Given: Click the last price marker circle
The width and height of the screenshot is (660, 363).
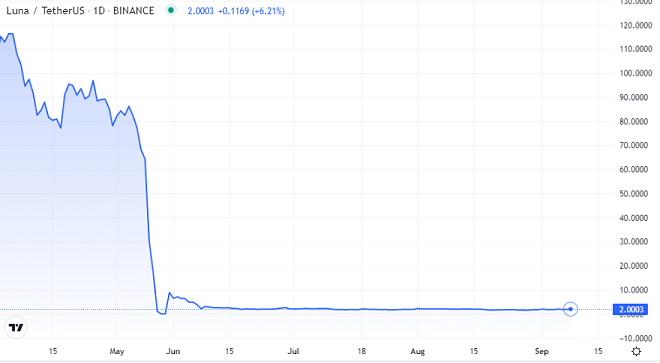Looking at the screenshot, I should click(570, 309).
